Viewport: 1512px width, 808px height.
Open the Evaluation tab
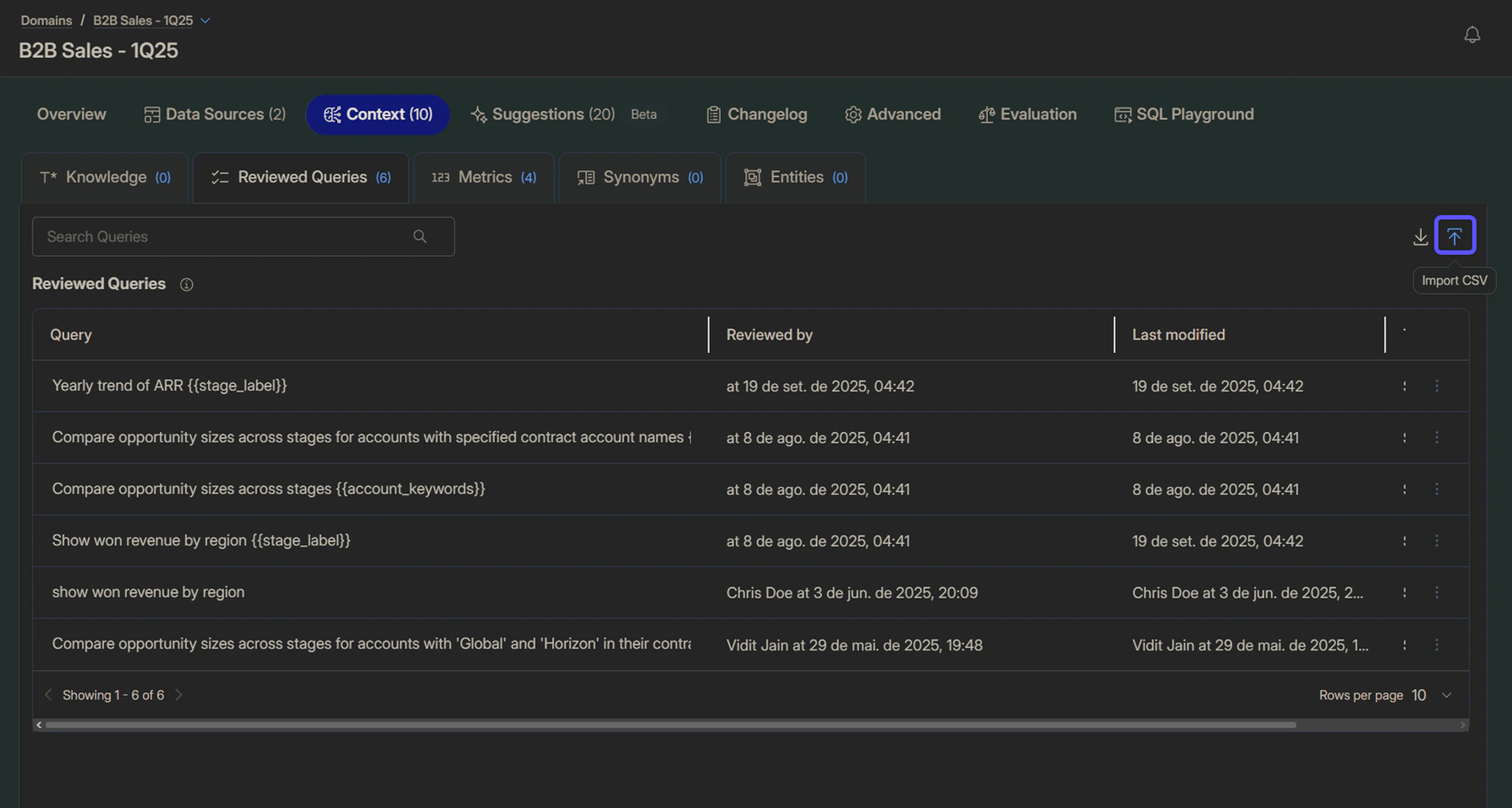[x=1027, y=115]
